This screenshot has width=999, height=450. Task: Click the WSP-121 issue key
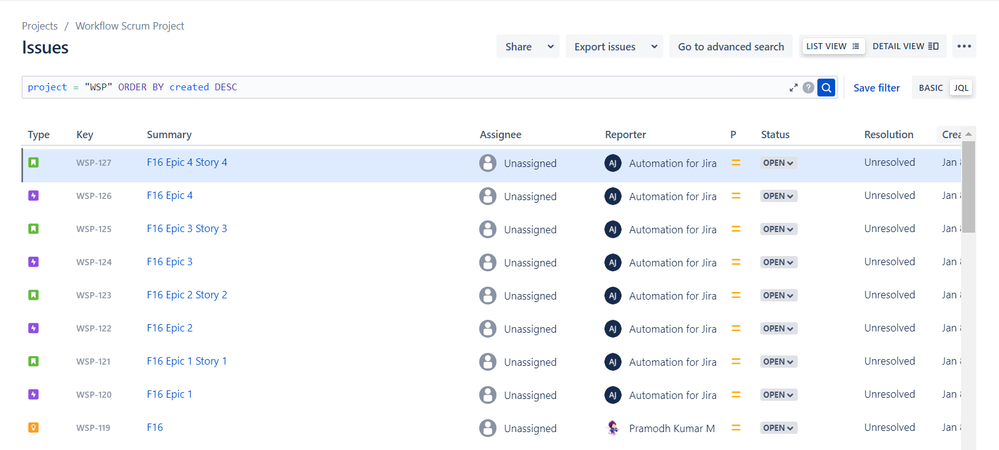click(x=94, y=361)
